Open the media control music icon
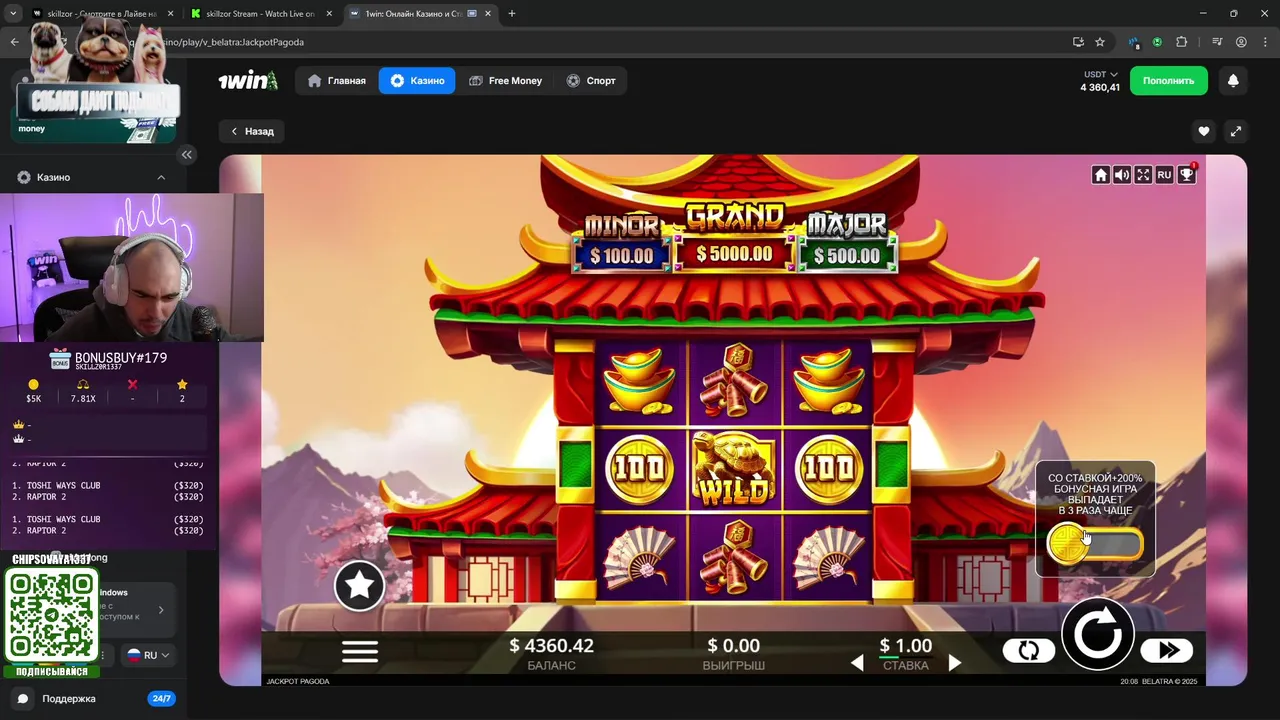Viewport: 1280px width, 720px height. (x=1217, y=42)
